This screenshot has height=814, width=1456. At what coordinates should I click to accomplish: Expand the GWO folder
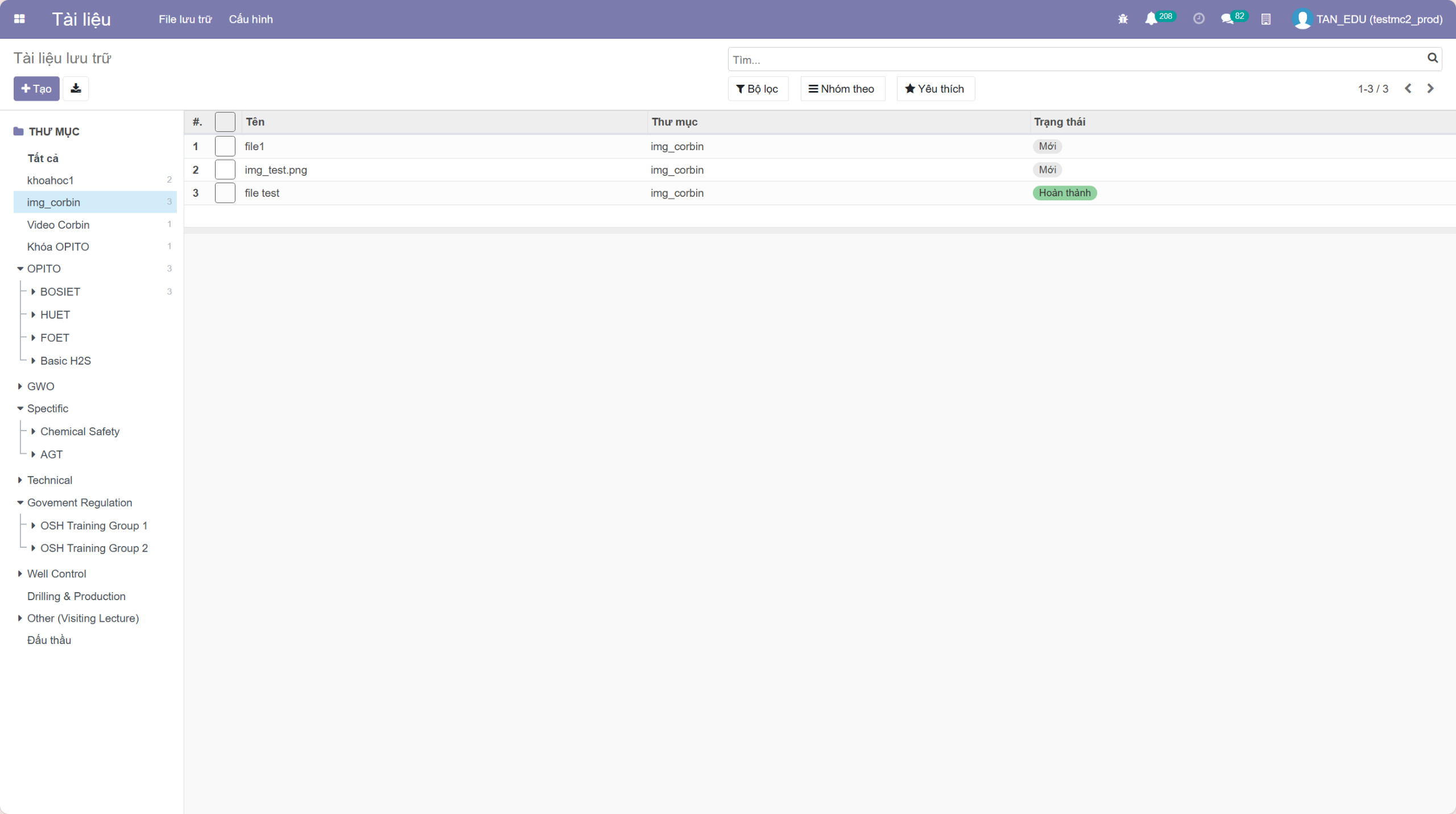tap(20, 386)
